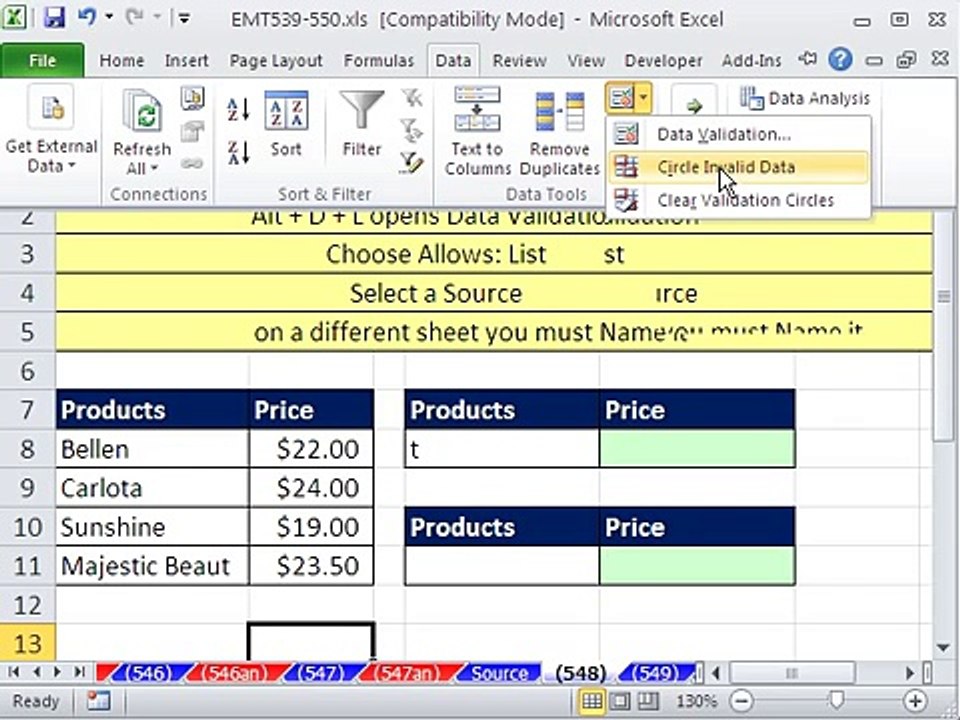
Task: Open the Add-Ins ribbon tab
Action: 751,61
